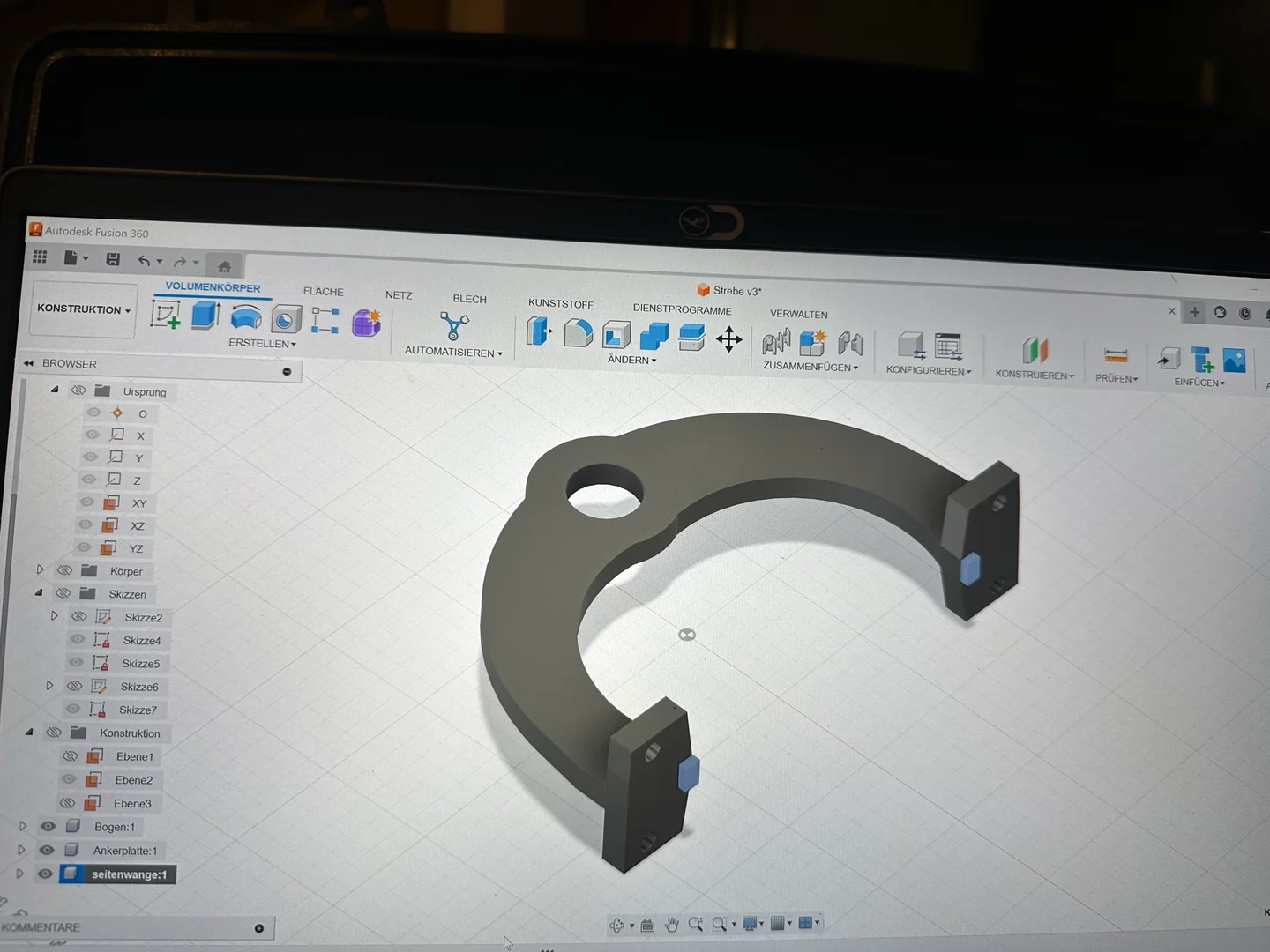Open the Konstruktion workspace dropdown
1270x952 pixels.
pyautogui.click(x=84, y=309)
